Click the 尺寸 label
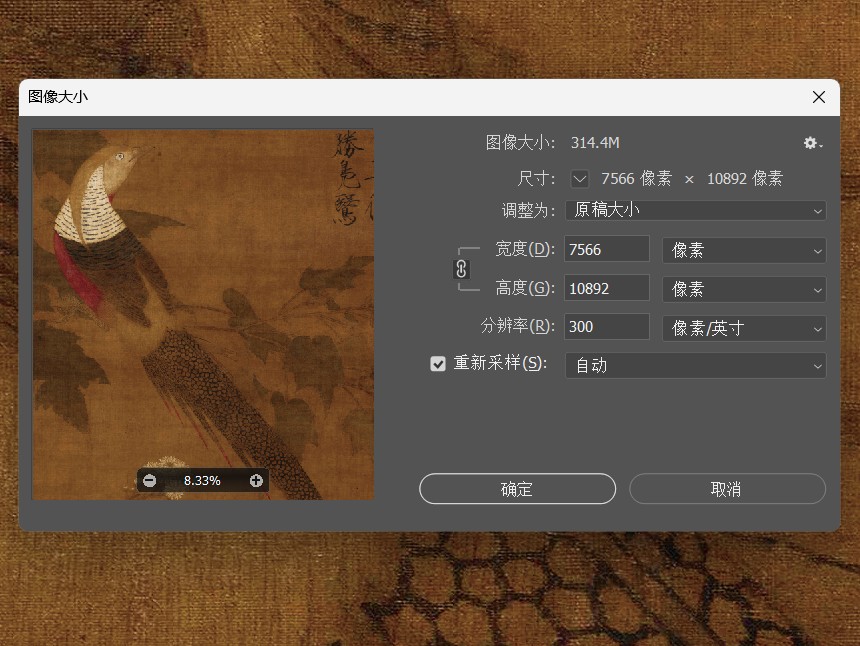 (536, 179)
